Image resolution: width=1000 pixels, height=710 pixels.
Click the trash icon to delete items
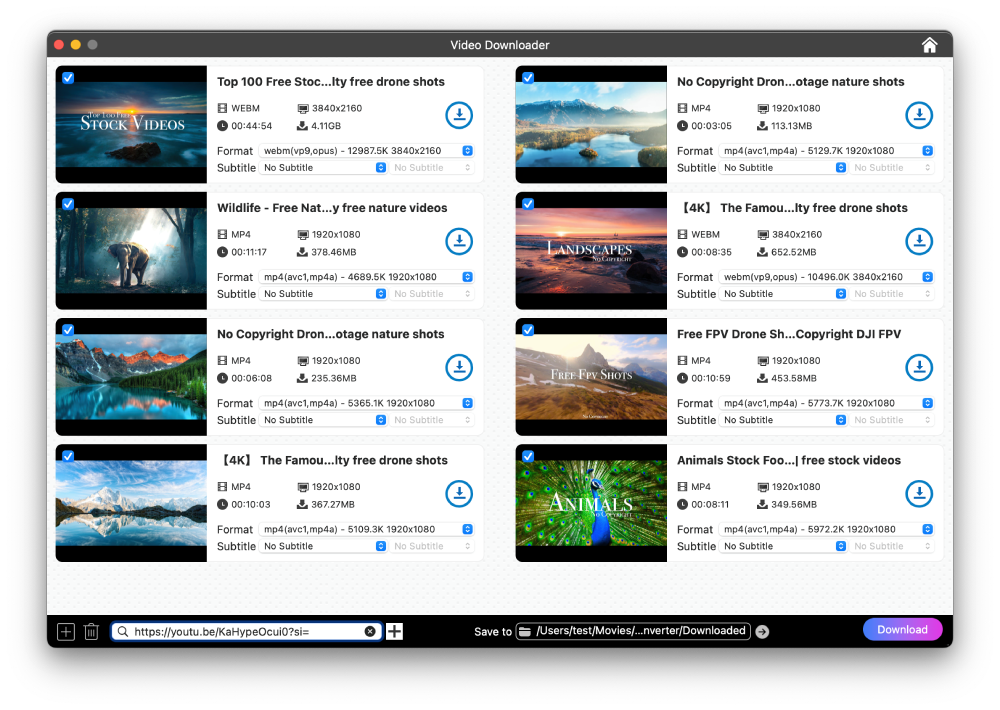(91, 631)
